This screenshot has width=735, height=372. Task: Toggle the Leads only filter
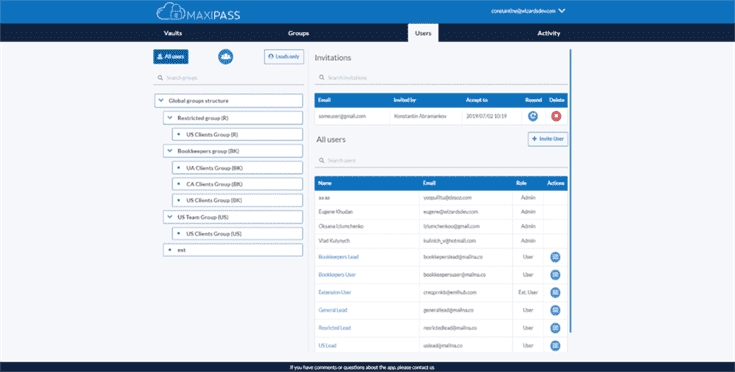pyautogui.click(x=284, y=57)
